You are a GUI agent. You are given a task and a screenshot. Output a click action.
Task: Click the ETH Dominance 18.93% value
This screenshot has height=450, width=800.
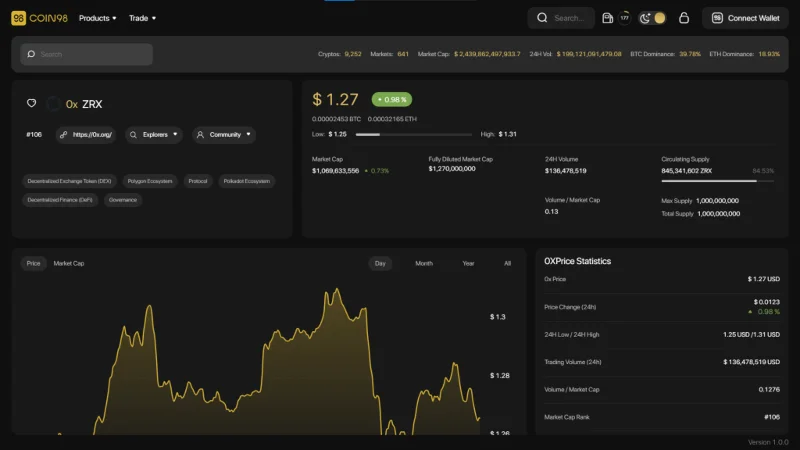point(769,54)
